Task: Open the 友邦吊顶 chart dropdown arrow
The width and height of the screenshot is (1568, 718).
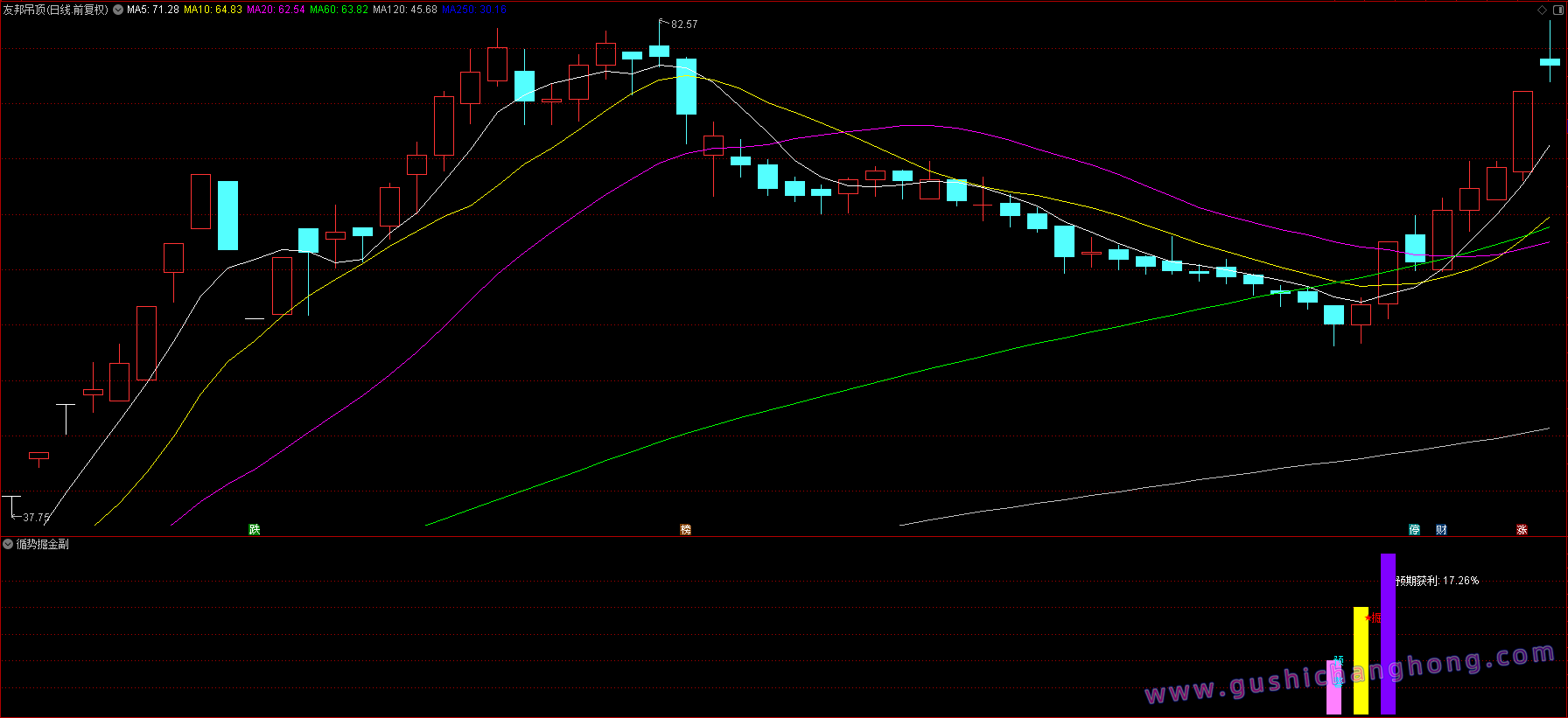Action: 118,10
